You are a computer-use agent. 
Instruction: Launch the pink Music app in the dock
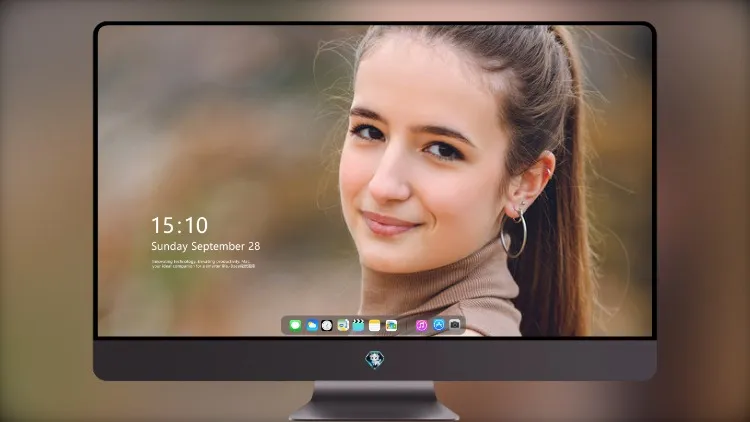point(421,326)
